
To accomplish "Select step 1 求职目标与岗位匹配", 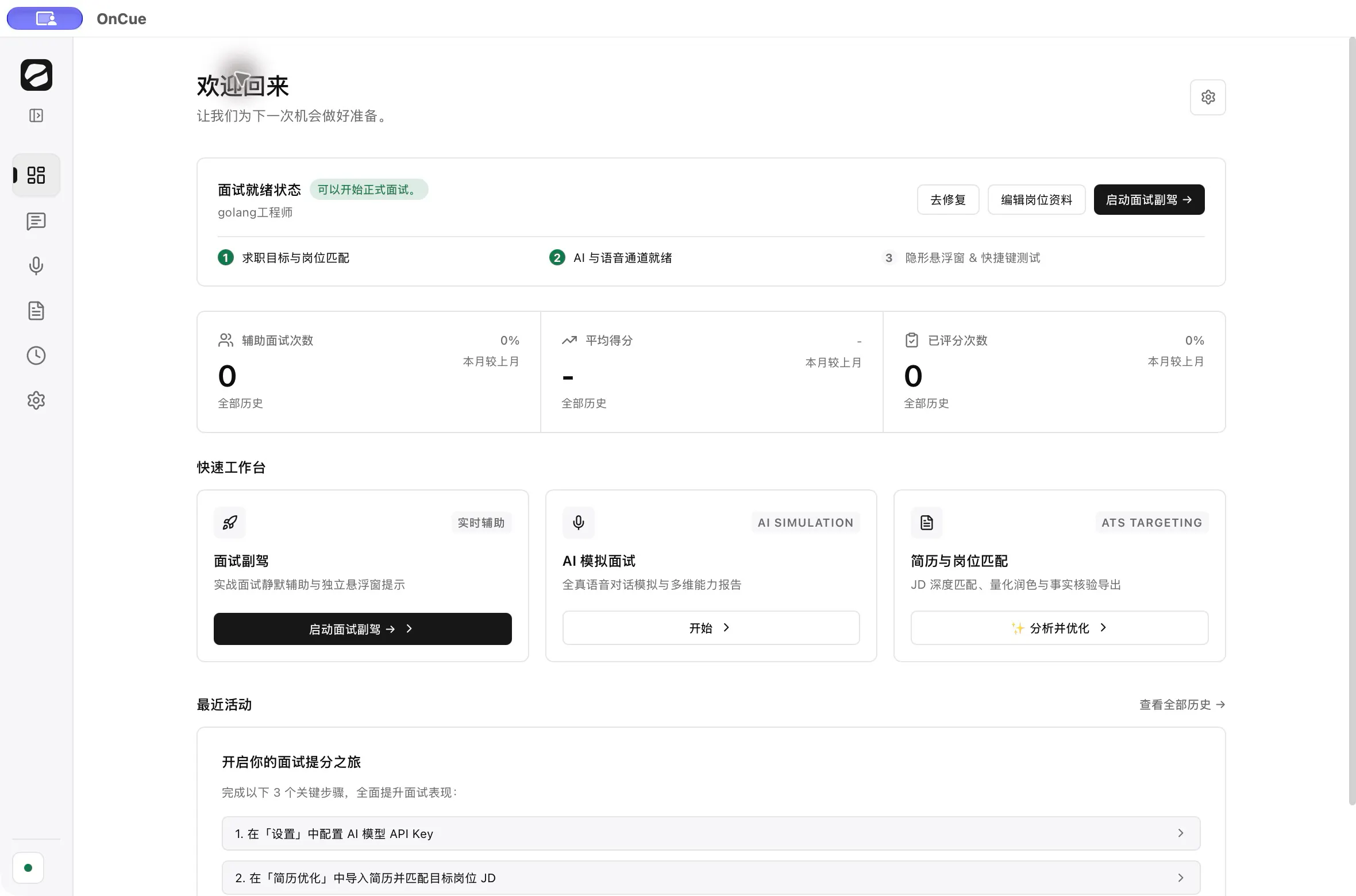I will (x=284, y=258).
